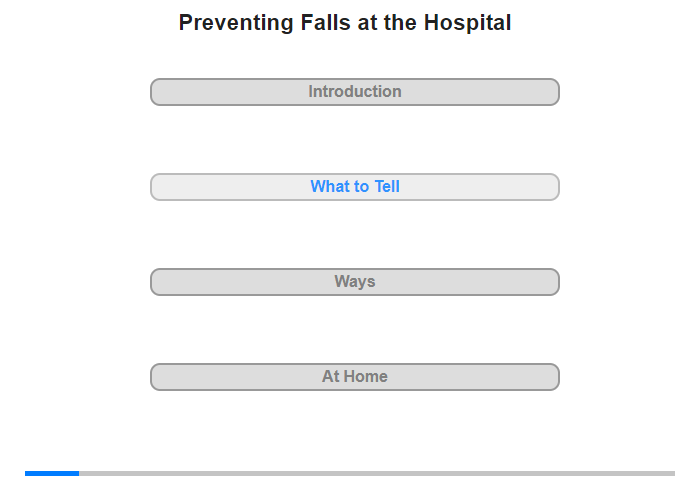Click the Ways label text
Image resolution: width=700 pixels, height=480 pixels.
click(x=355, y=282)
